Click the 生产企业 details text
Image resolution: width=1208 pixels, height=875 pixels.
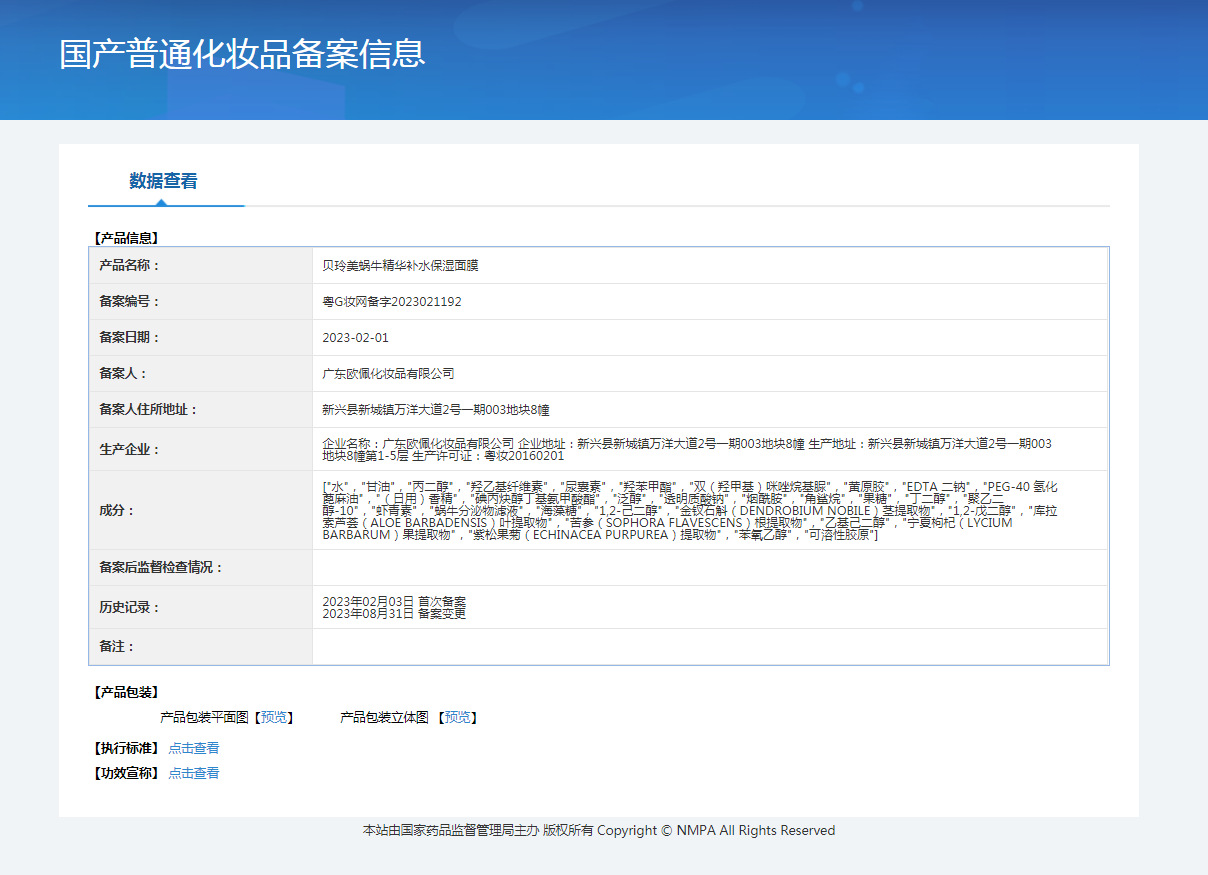click(686, 449)
